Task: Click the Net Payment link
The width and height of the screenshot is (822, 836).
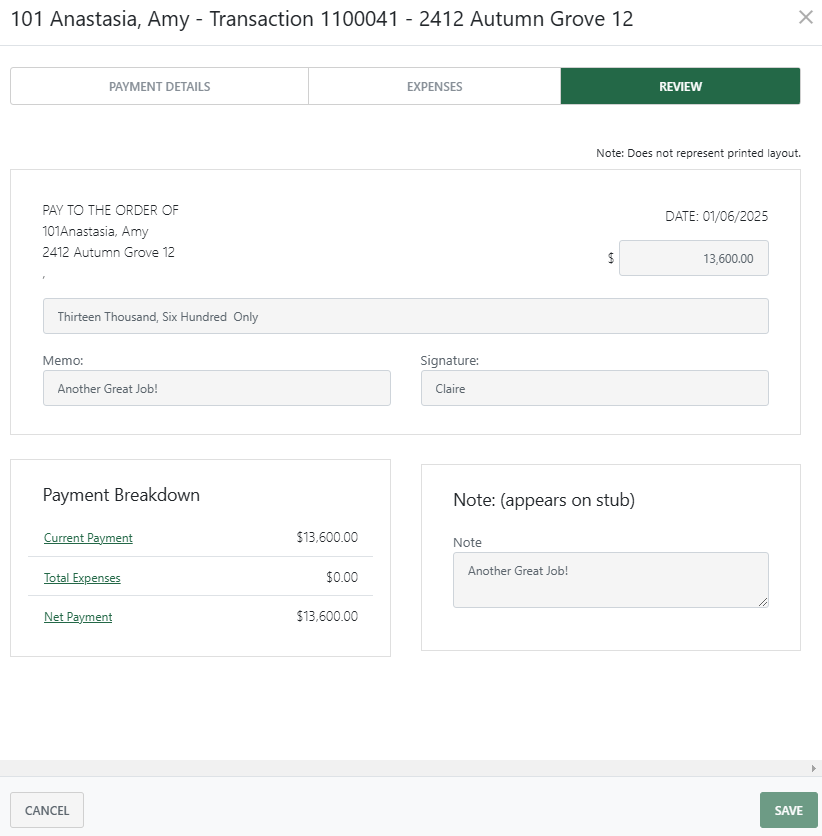Action: [x=78, y=617]
